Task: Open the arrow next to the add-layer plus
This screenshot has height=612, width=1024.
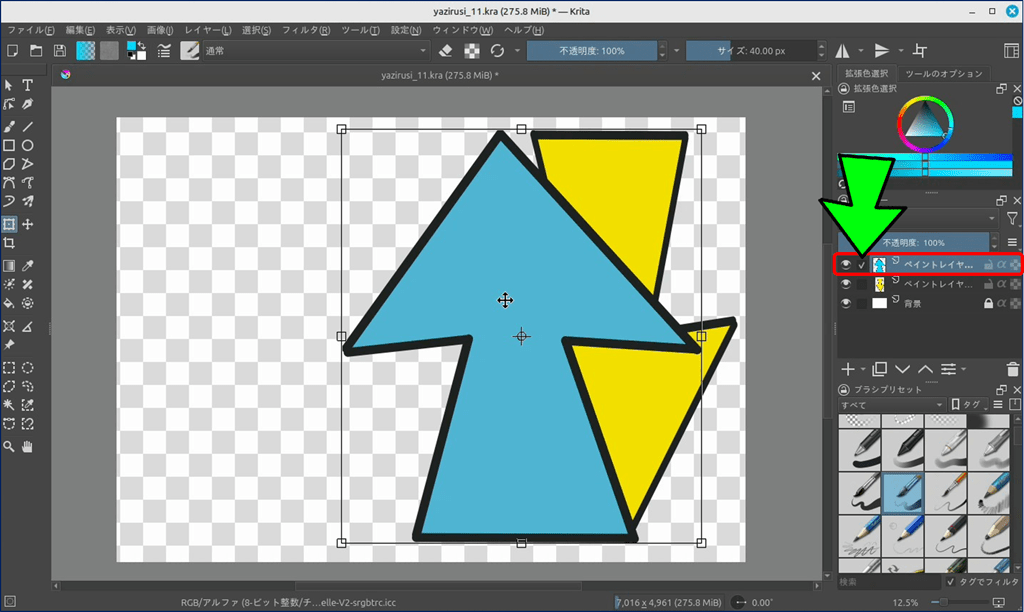Action: point(863,369)
